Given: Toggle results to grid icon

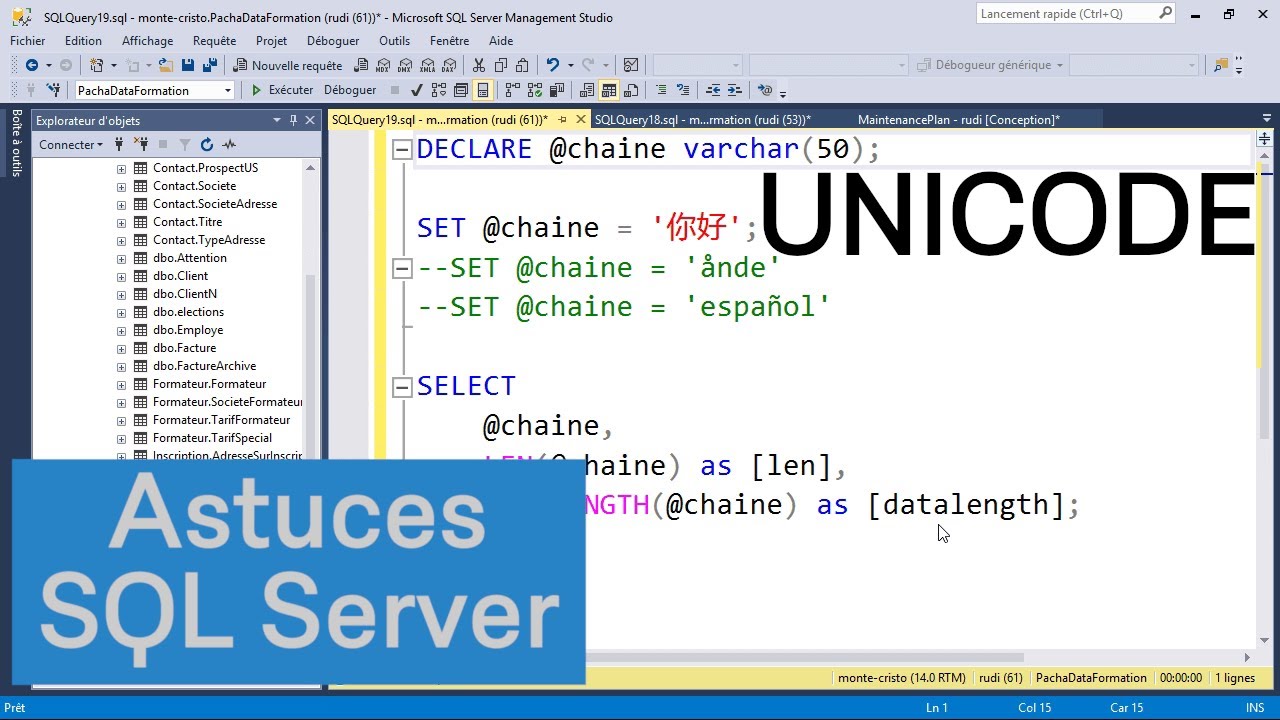Looking at the screenshot, I should pyautogui.click(x=608, y=90).
